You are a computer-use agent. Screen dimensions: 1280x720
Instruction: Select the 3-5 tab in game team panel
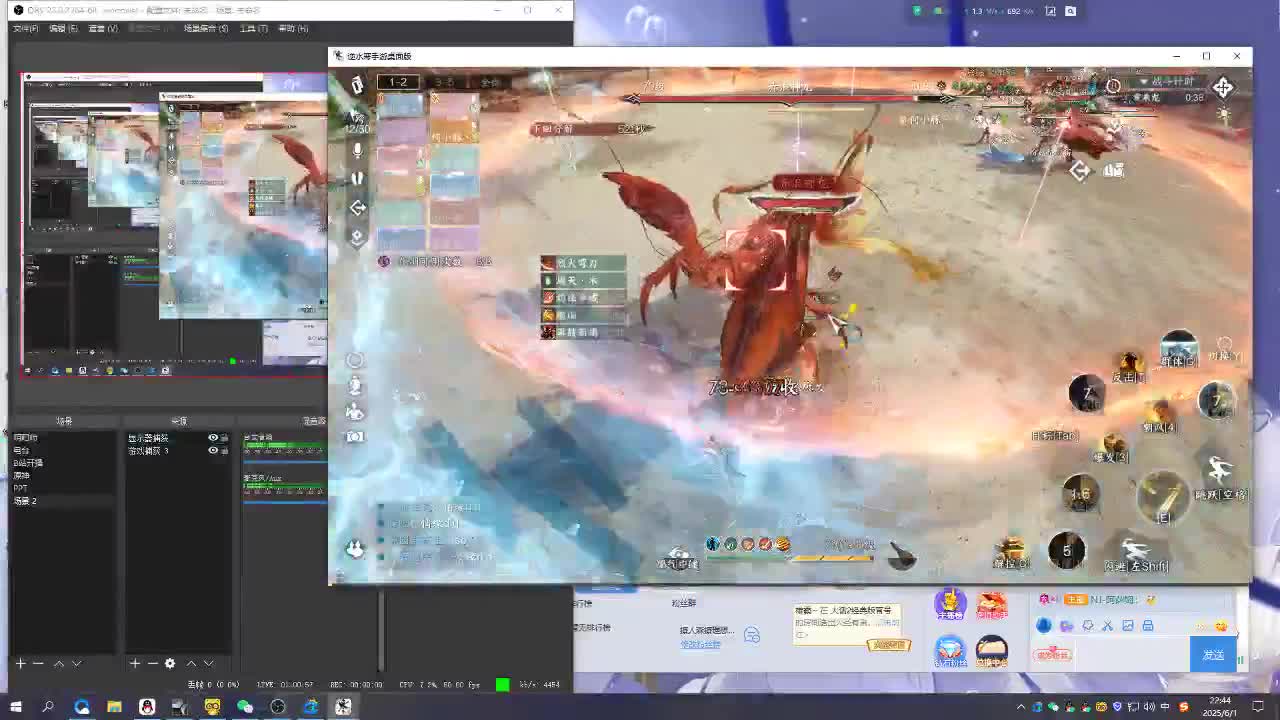click(x=444, y=82)
